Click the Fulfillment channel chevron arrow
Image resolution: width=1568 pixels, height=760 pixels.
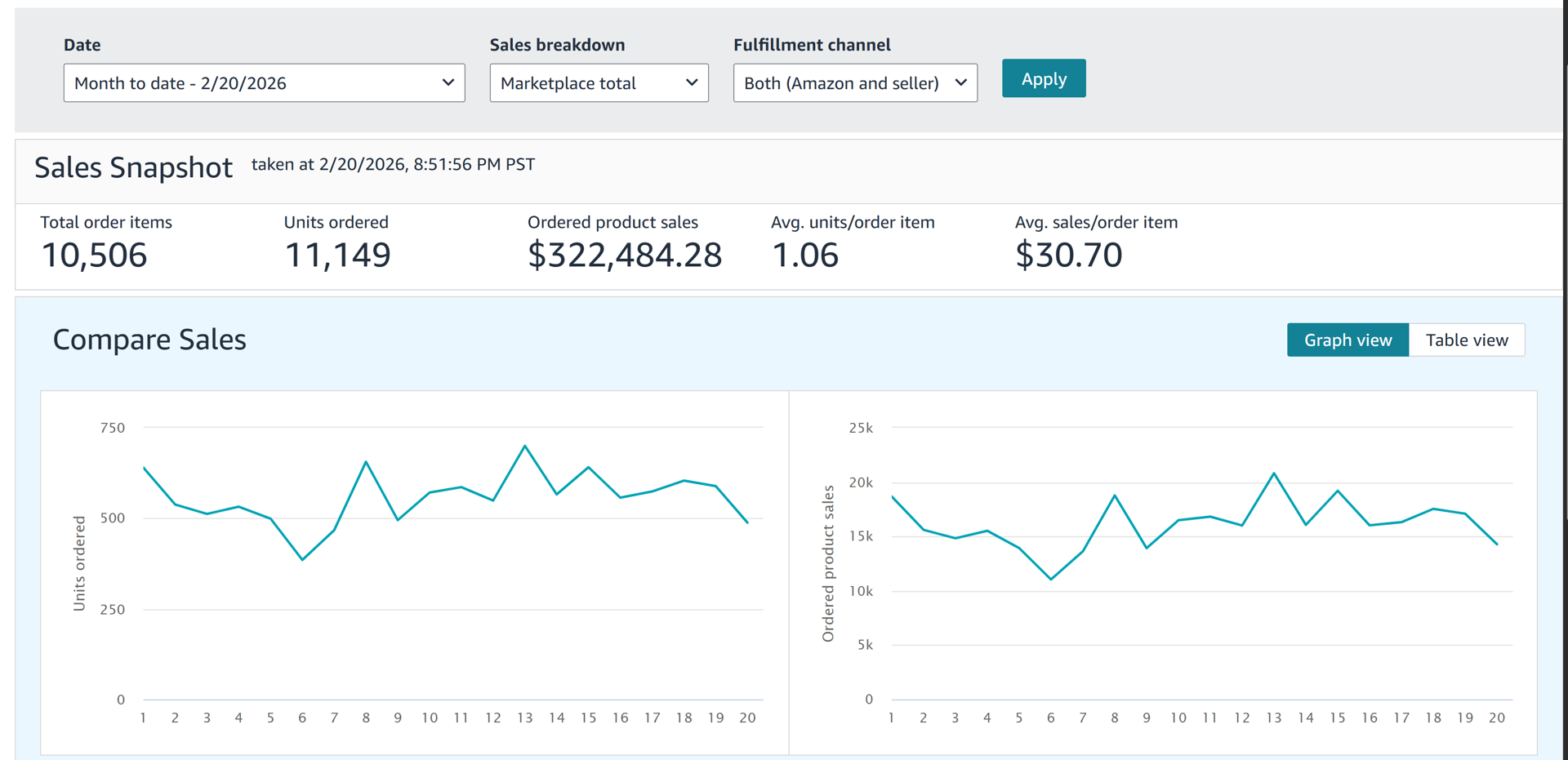960,82
